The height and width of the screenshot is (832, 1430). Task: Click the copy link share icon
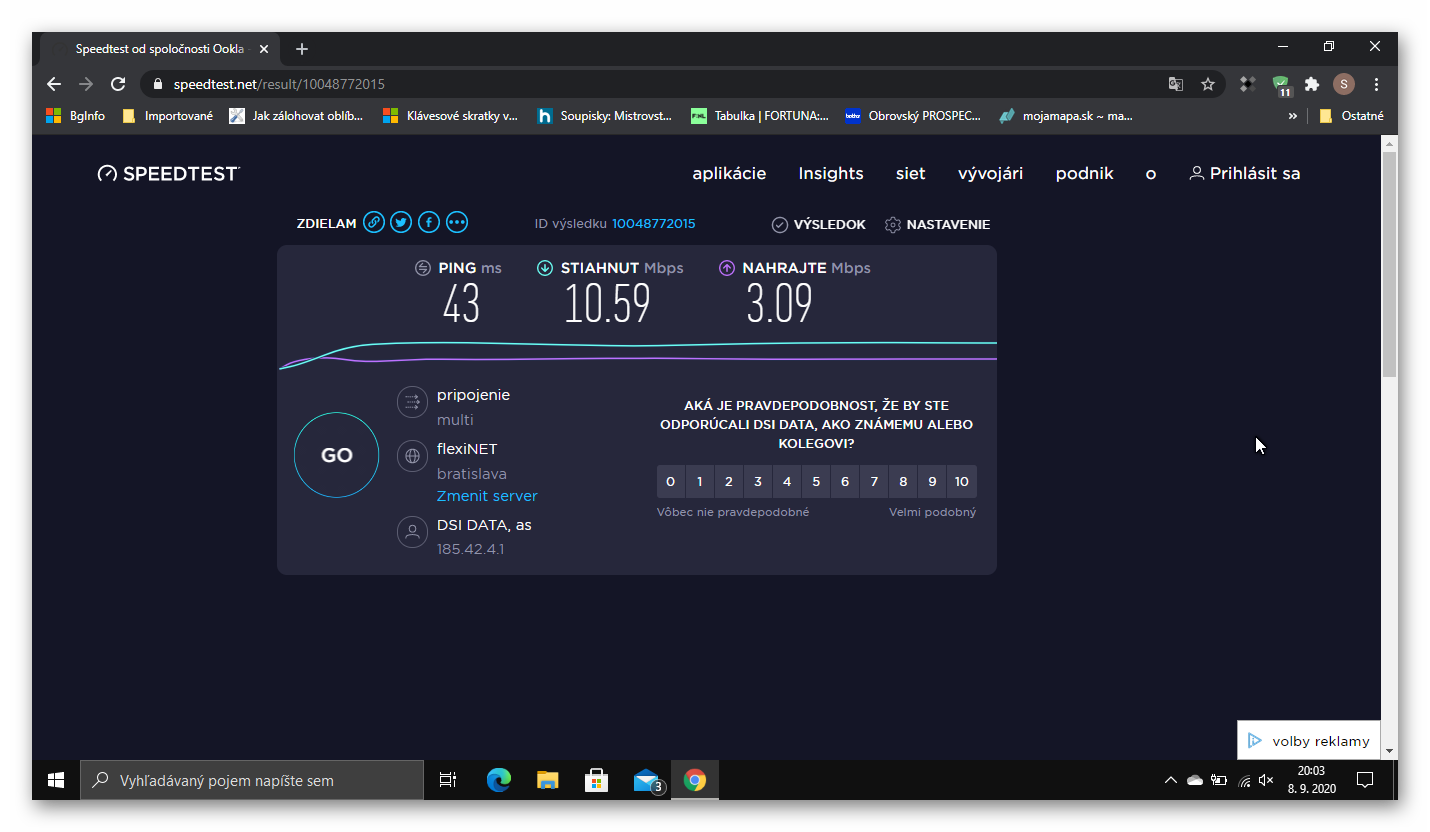pos(373,222)
